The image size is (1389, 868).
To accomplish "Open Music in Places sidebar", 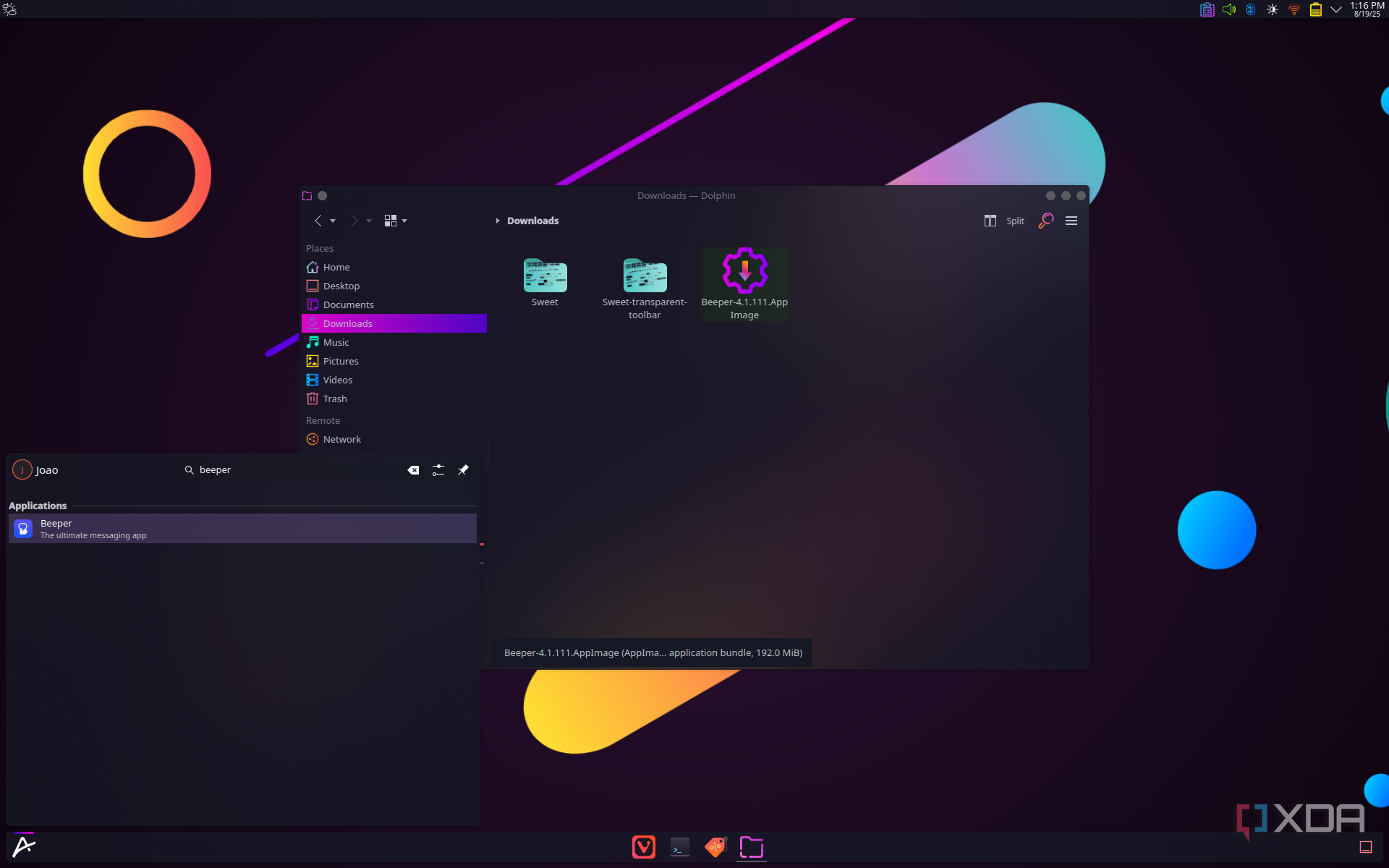I will click(x=394, y=342).
